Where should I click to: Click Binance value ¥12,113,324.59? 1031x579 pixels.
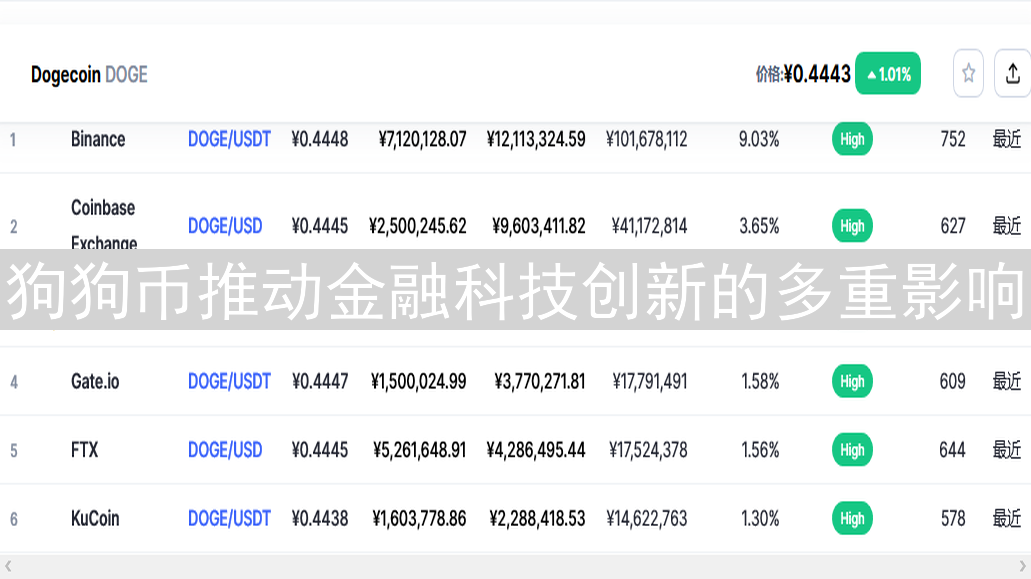click(x=536, y=139)
